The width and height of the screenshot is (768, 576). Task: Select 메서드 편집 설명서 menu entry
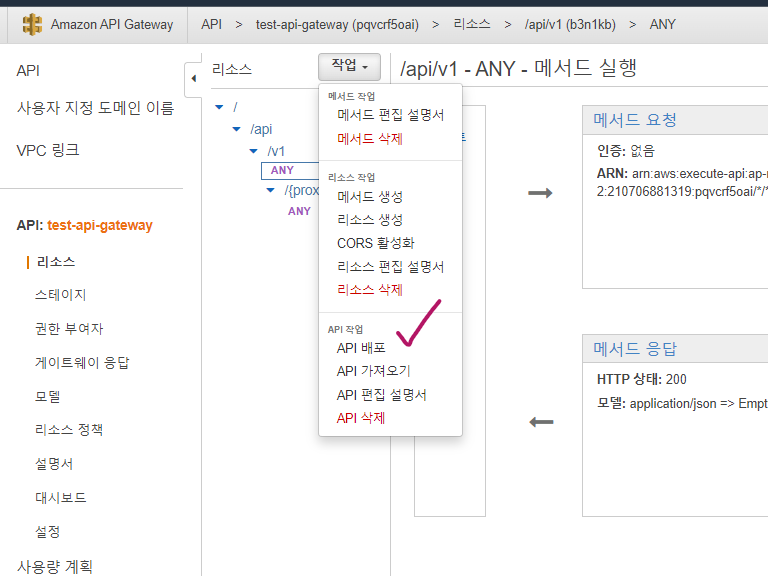click(x=390, y=115)
